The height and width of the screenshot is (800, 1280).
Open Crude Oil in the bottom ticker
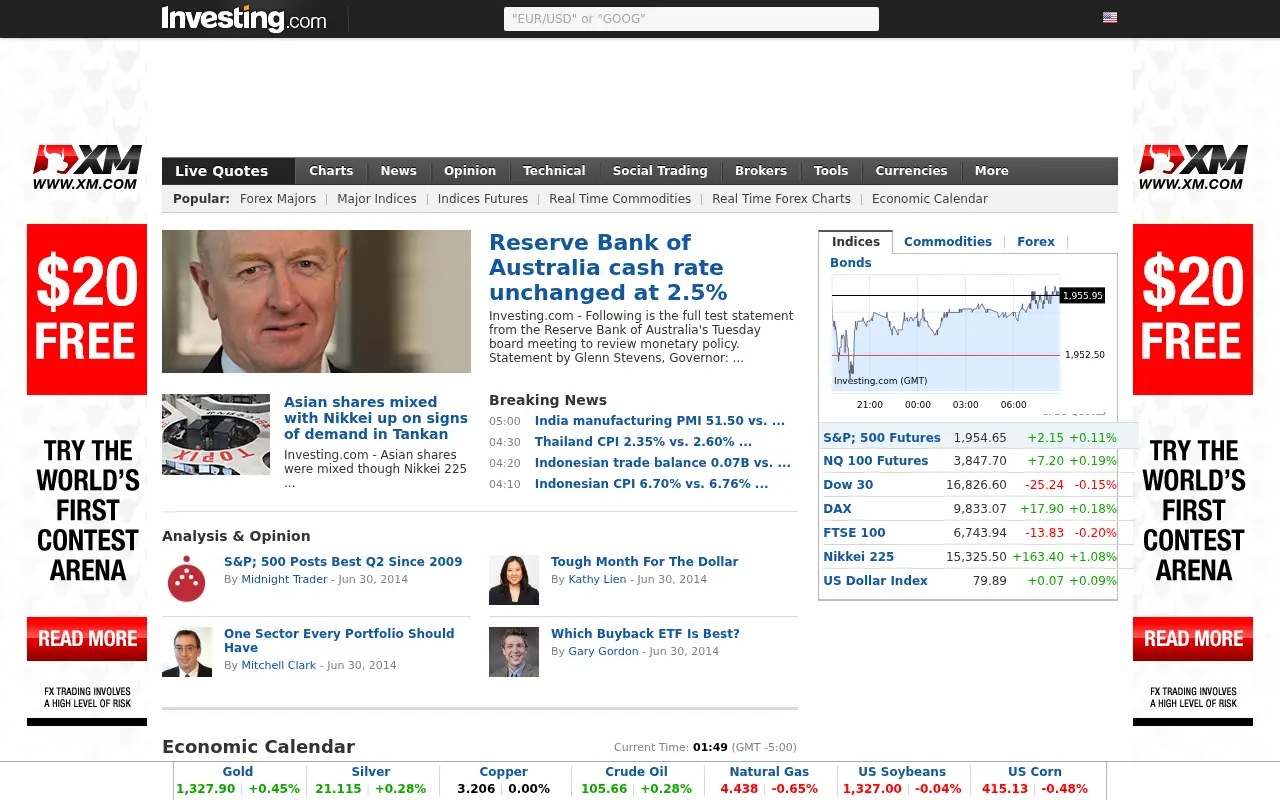coord(636,772)
